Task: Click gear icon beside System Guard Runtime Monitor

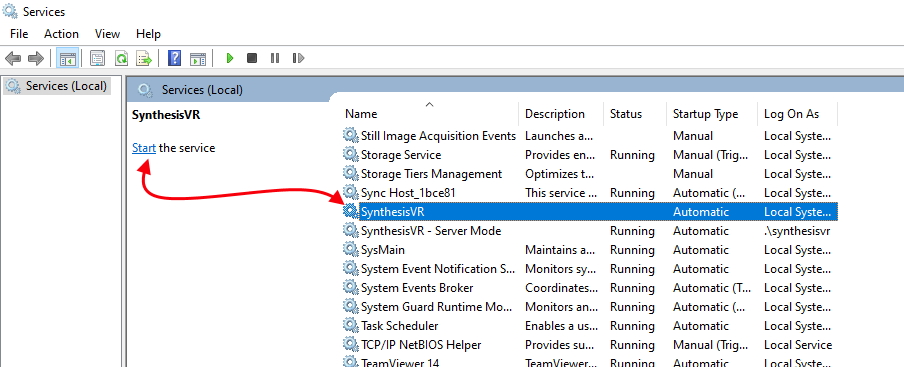Action: (351, 307)
